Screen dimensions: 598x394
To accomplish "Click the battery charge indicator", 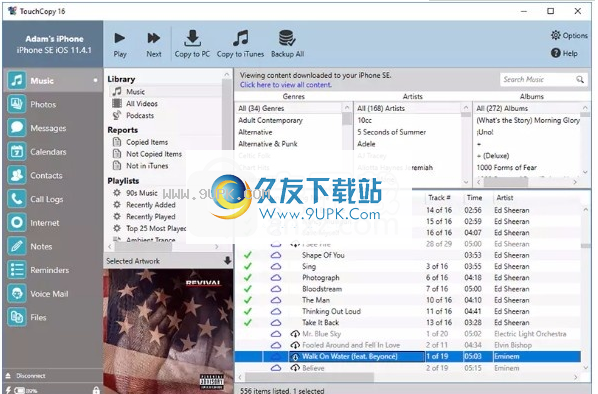I will 20,390.
